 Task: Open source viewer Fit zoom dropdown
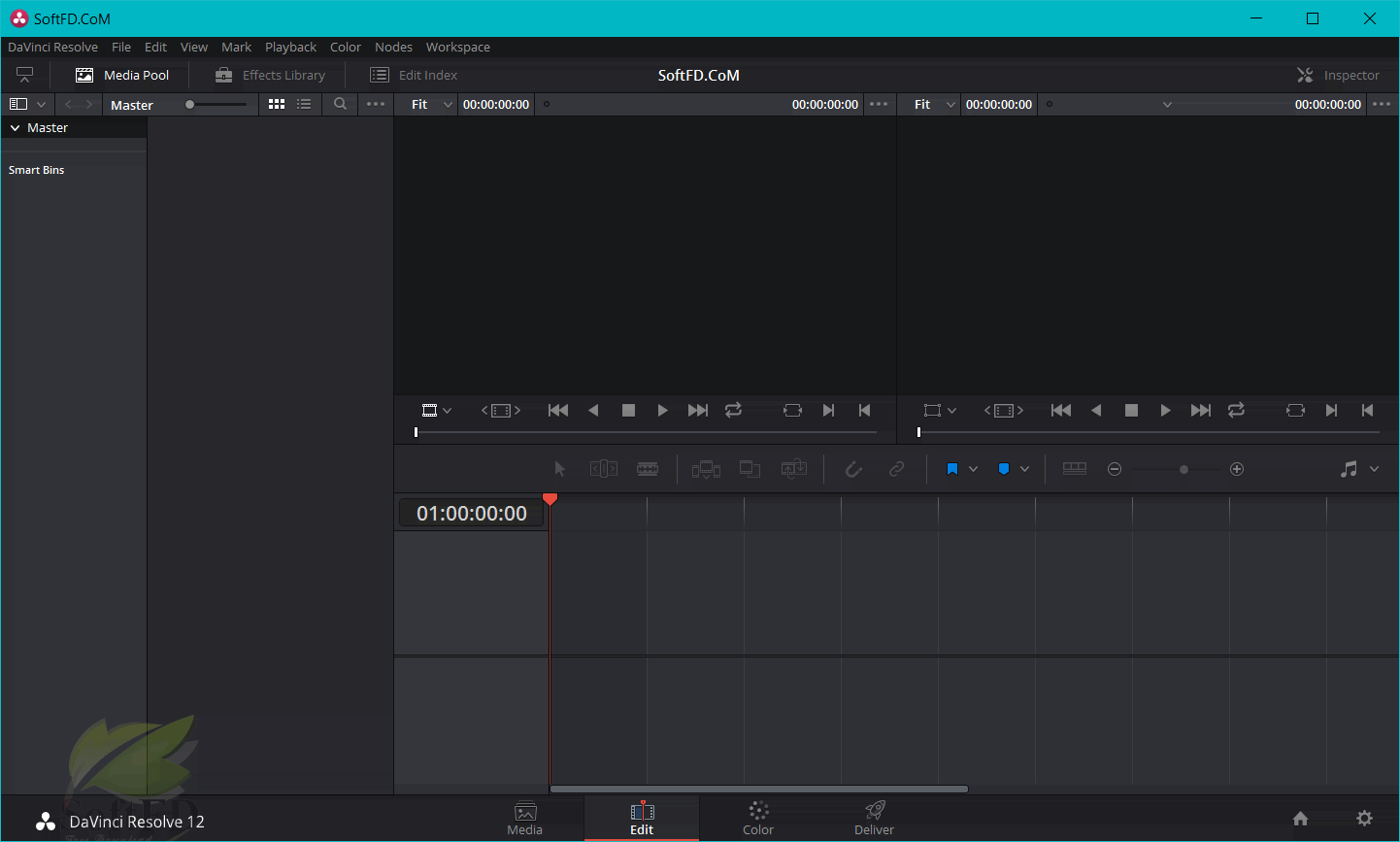(x=433, y=104)
